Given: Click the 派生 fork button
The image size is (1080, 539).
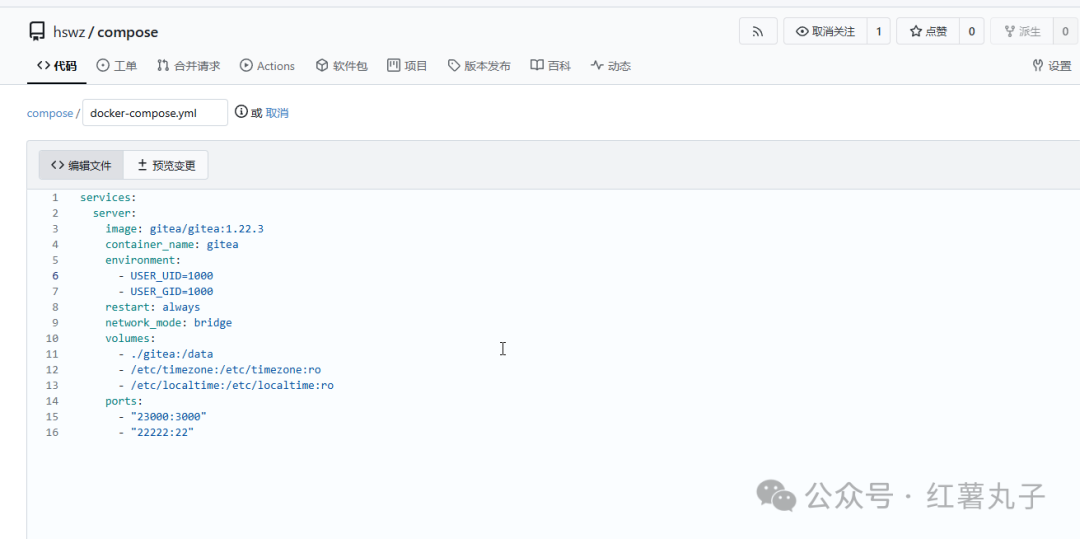Looking at the screenshot, I should [1021, 31].
